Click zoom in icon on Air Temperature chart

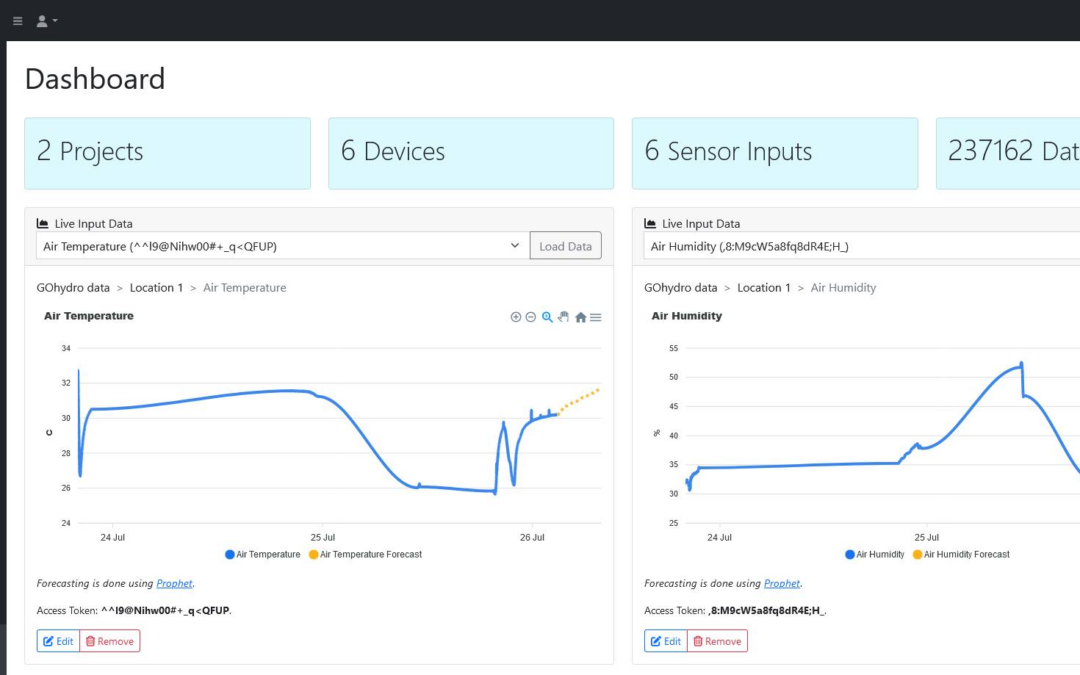516,317
